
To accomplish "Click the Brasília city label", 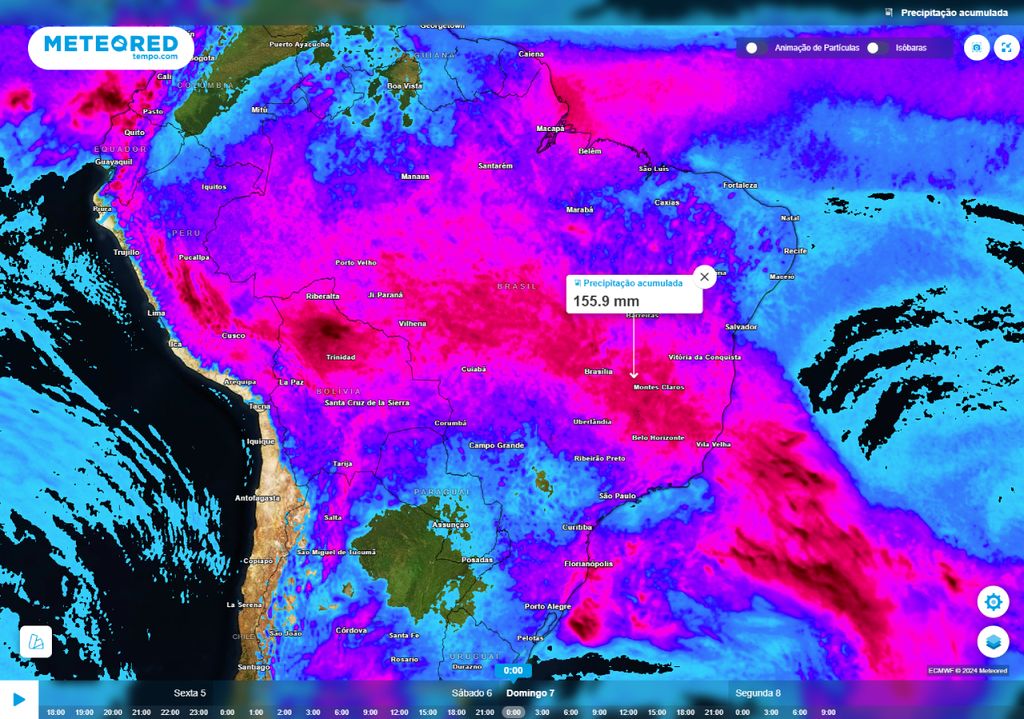I will pos(597,372).
